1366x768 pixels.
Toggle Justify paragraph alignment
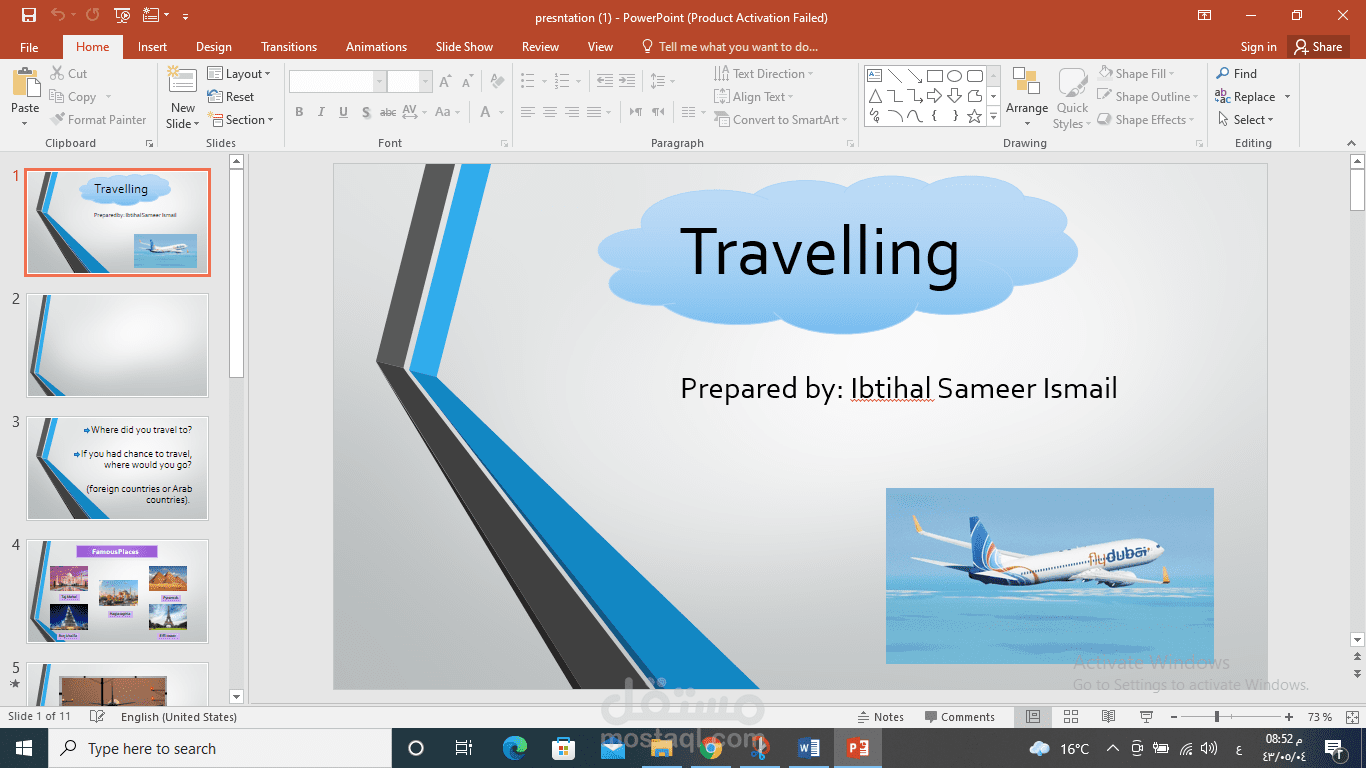click(596, 112)
